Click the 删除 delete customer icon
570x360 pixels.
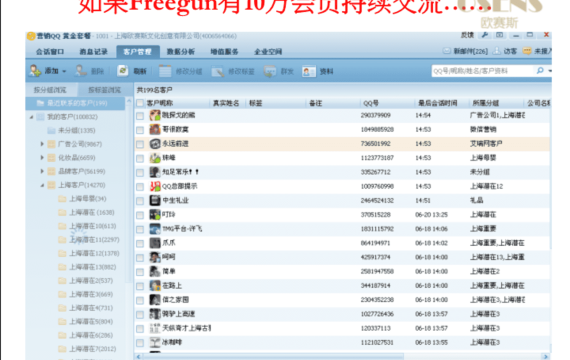coord(80,71)
